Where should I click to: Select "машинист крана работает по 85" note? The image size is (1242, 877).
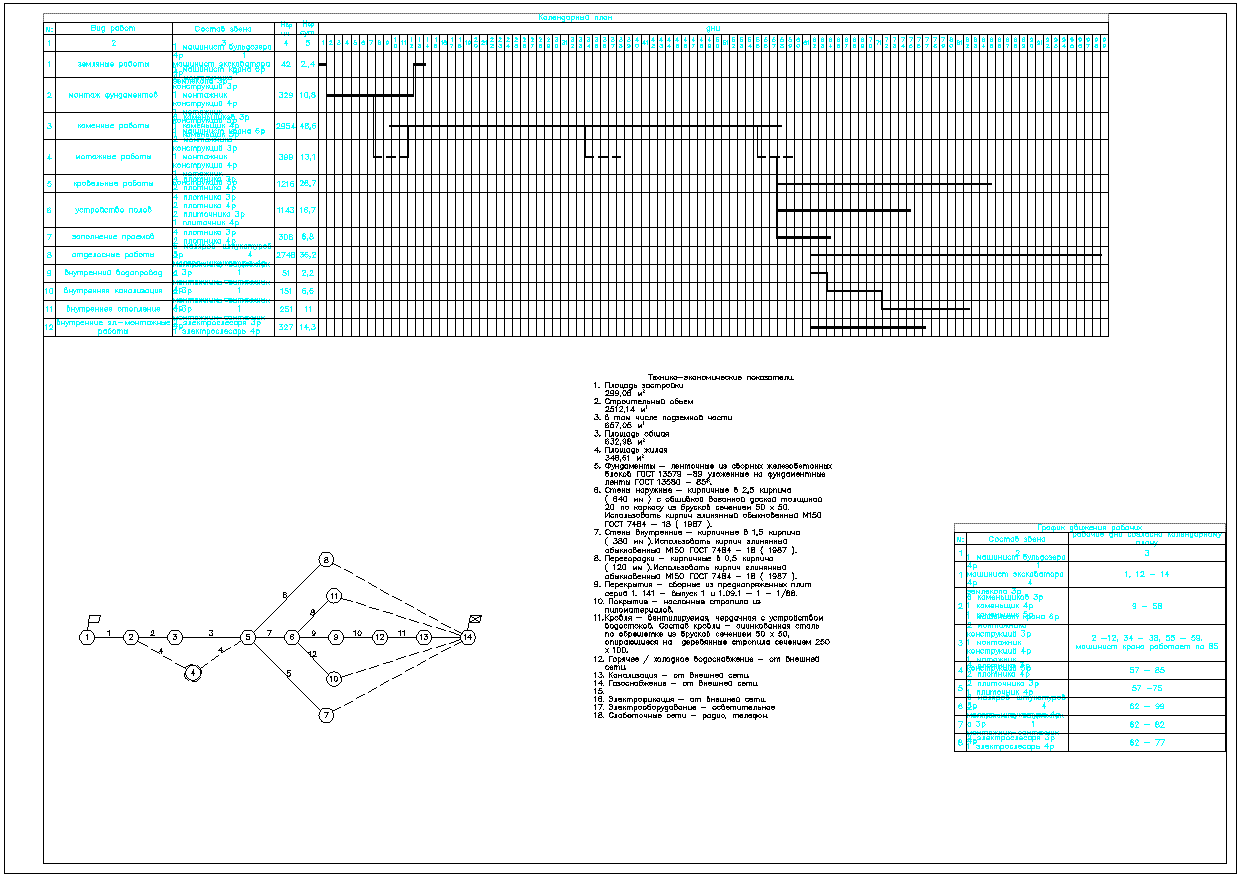point(1147,646)
